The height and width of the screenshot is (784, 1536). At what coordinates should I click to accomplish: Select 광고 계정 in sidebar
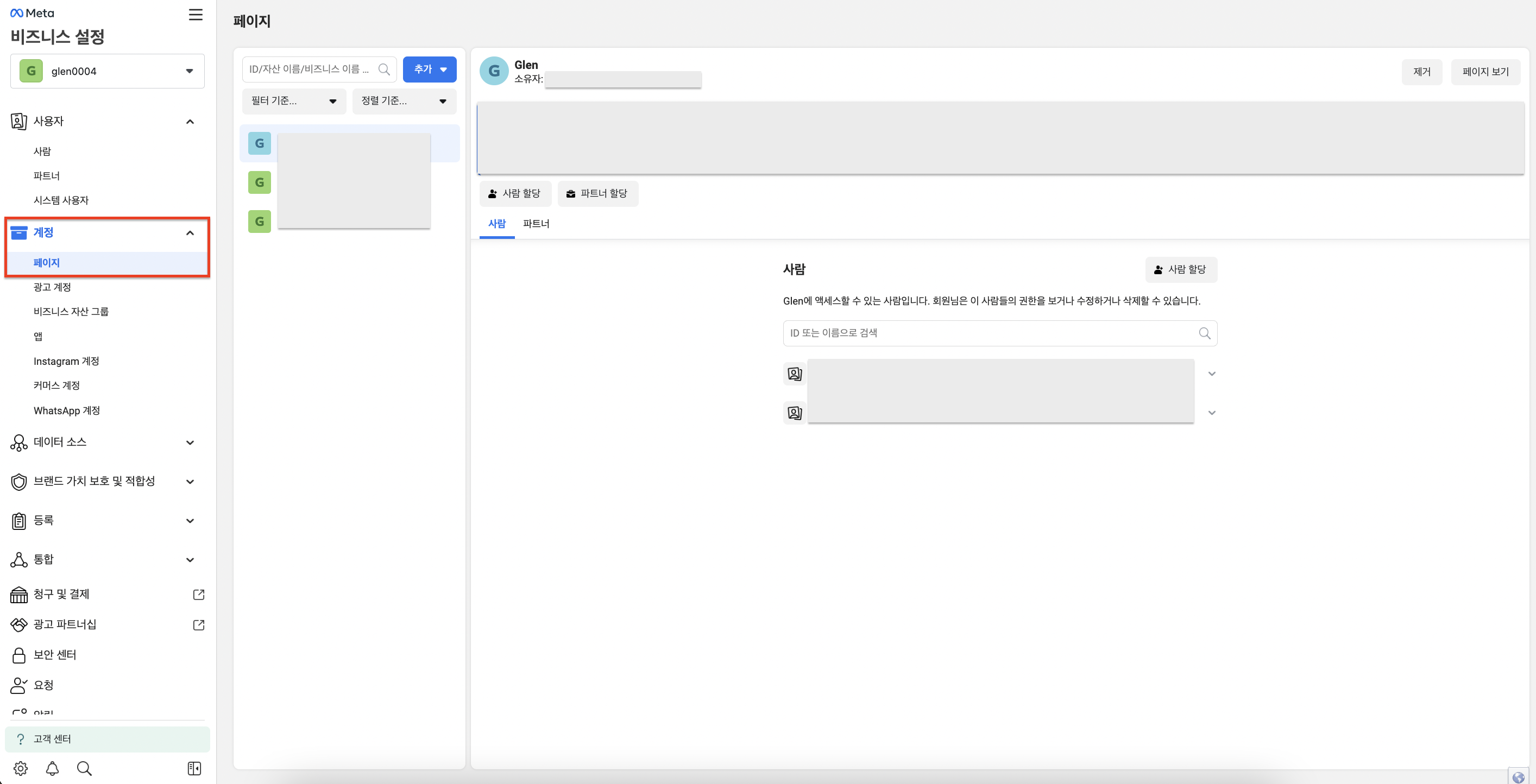pyautogui.click(x=52, y=287)
